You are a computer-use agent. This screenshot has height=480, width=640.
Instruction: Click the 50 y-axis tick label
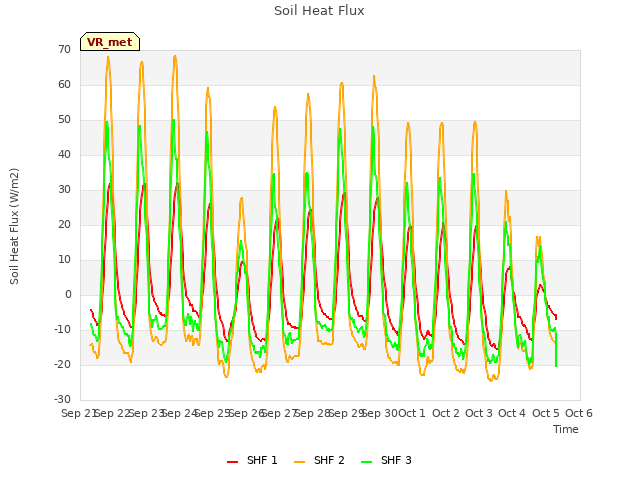point(64,120)
